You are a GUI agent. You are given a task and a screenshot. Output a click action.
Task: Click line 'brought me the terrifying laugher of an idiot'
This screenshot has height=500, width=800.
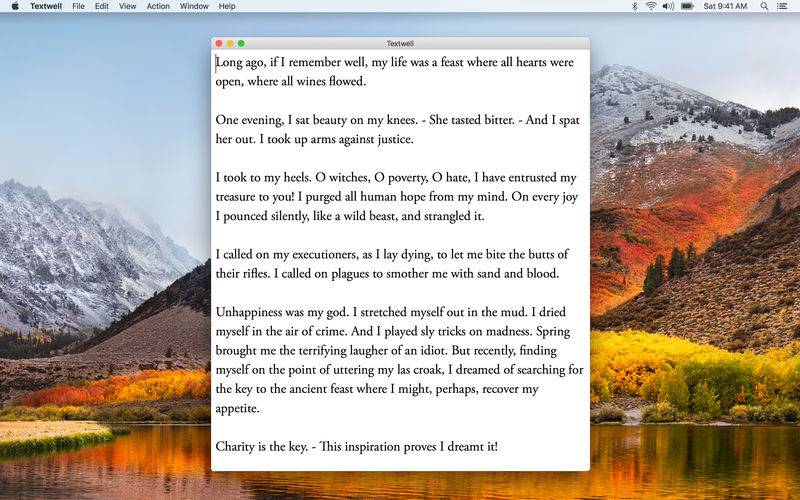386,351
